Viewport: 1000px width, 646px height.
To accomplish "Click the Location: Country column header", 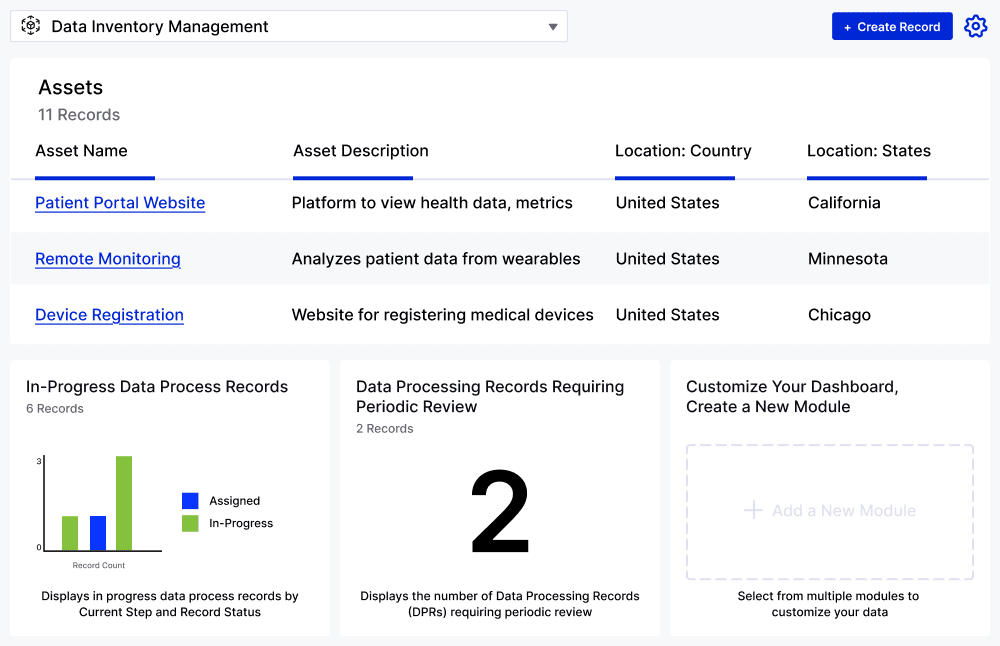I will tap(683, 151).
